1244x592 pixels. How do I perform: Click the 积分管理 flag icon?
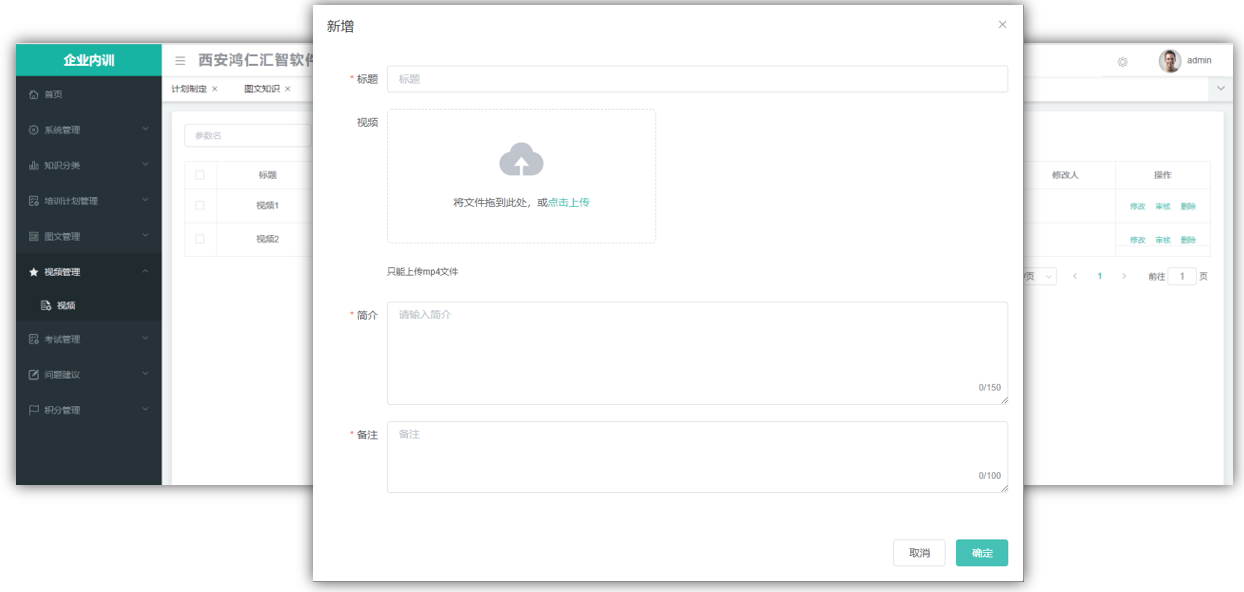point(34,410)
